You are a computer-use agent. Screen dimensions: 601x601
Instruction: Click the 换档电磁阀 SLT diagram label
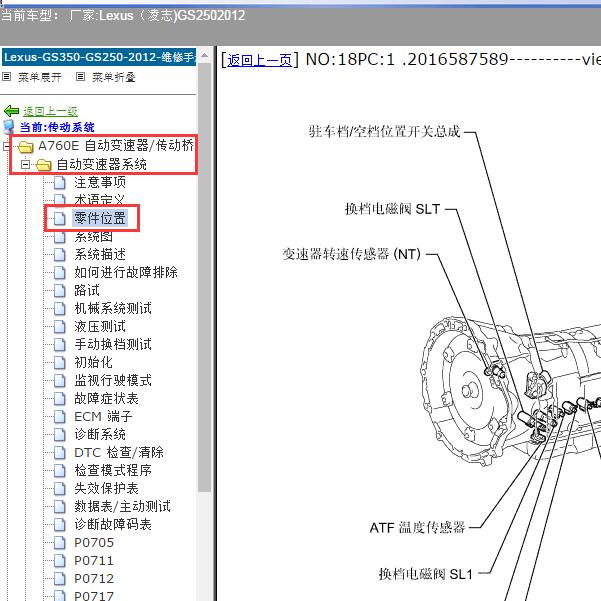(392, 209)
